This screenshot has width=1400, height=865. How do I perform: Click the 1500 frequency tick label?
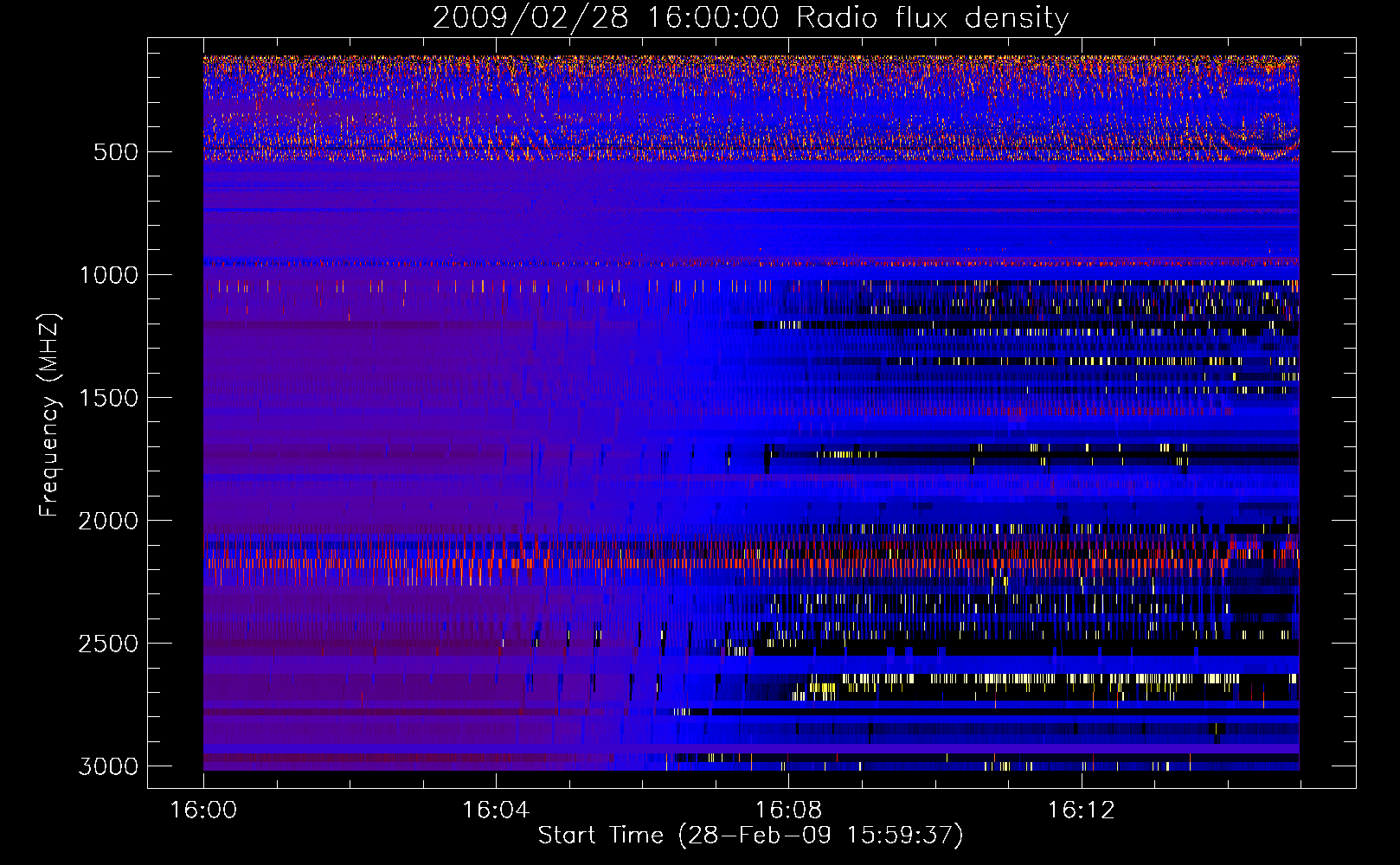pyautogui.click(x=108, y=398)
